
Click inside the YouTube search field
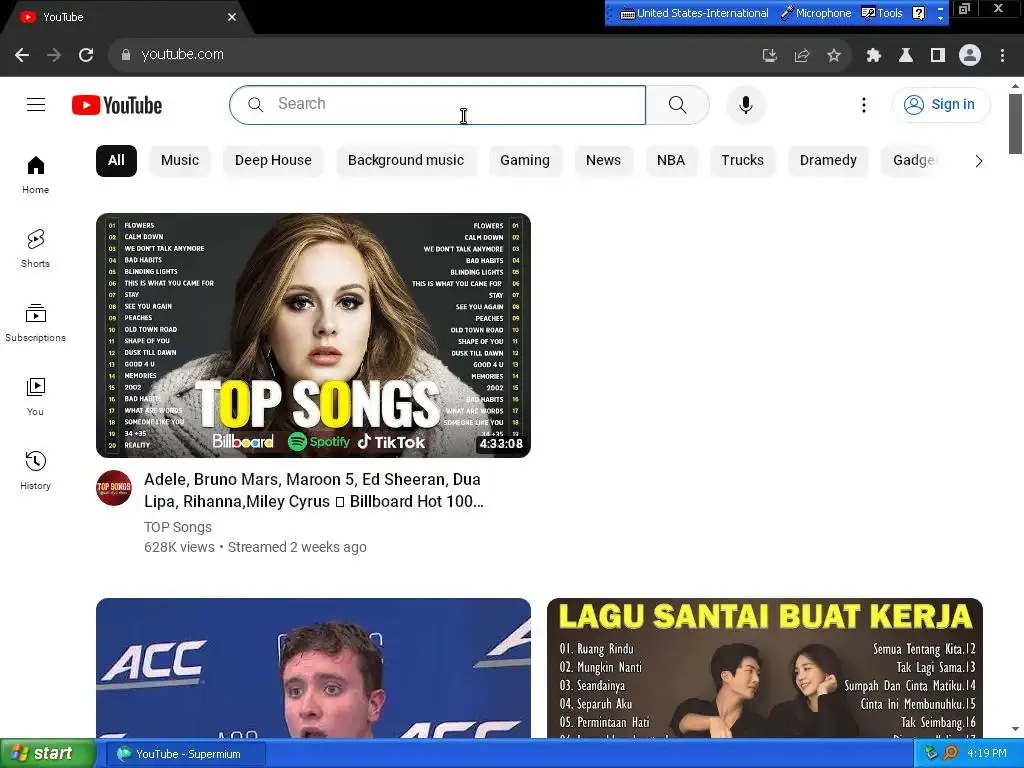[x=437, y=104]
